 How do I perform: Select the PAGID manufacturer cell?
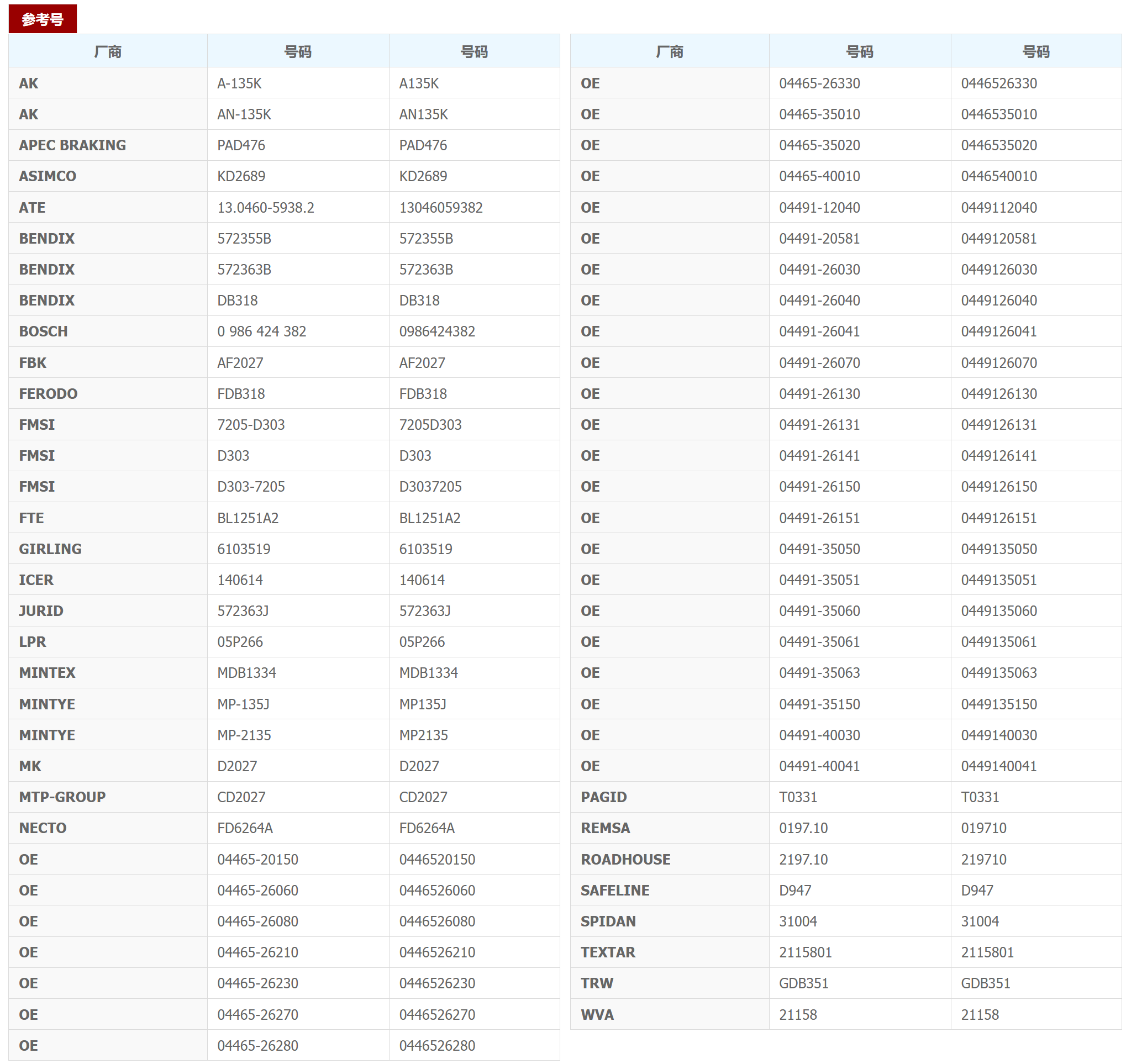point(603,797)
